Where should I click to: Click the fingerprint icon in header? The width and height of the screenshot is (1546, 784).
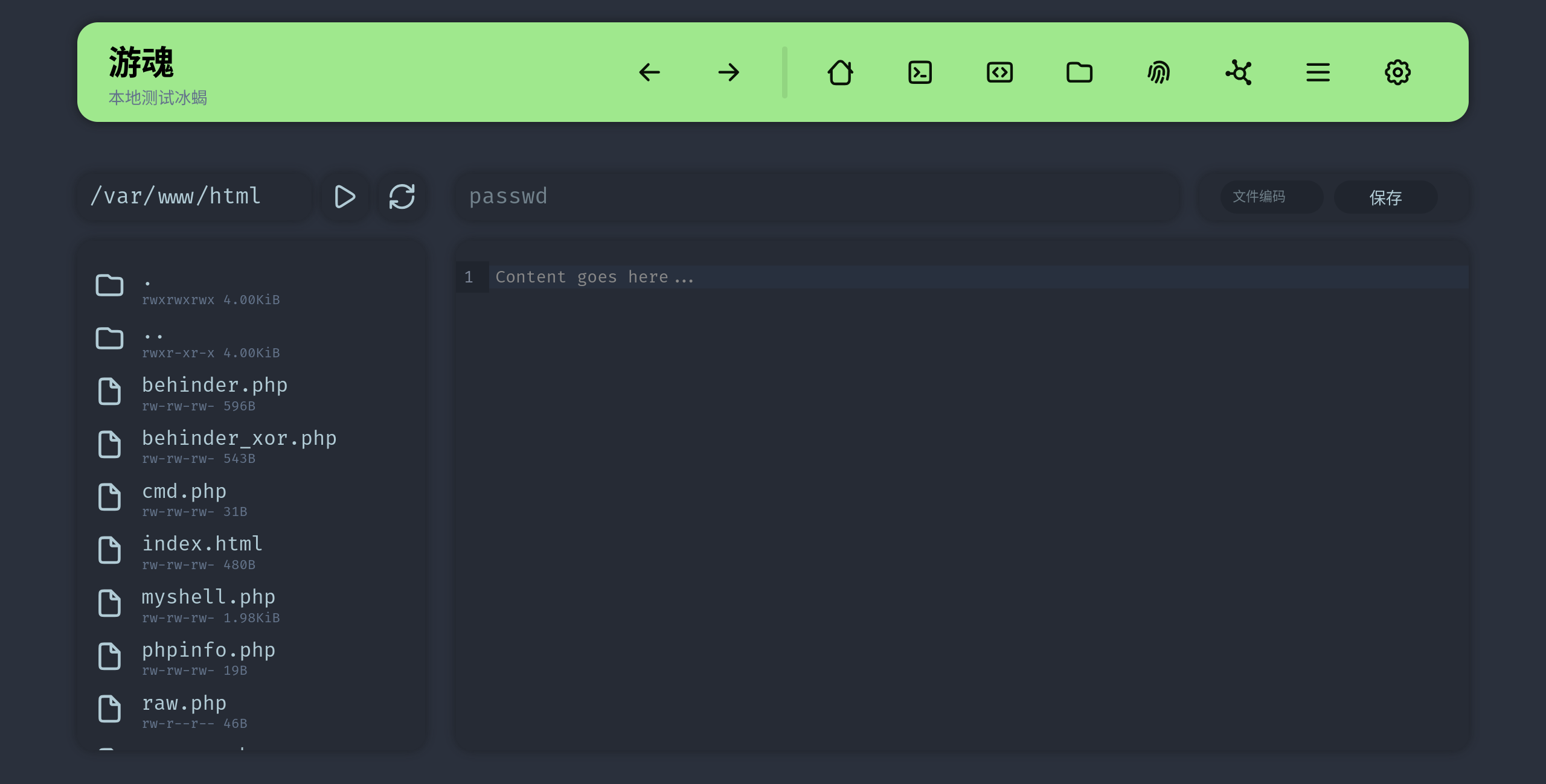[1158, 72]
